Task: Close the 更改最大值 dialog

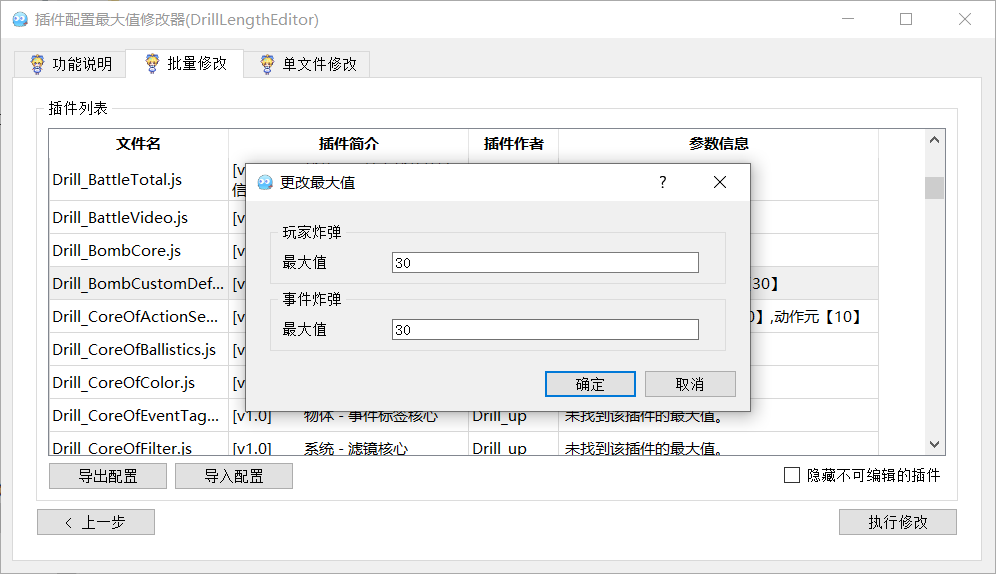Action: (719, 182)
